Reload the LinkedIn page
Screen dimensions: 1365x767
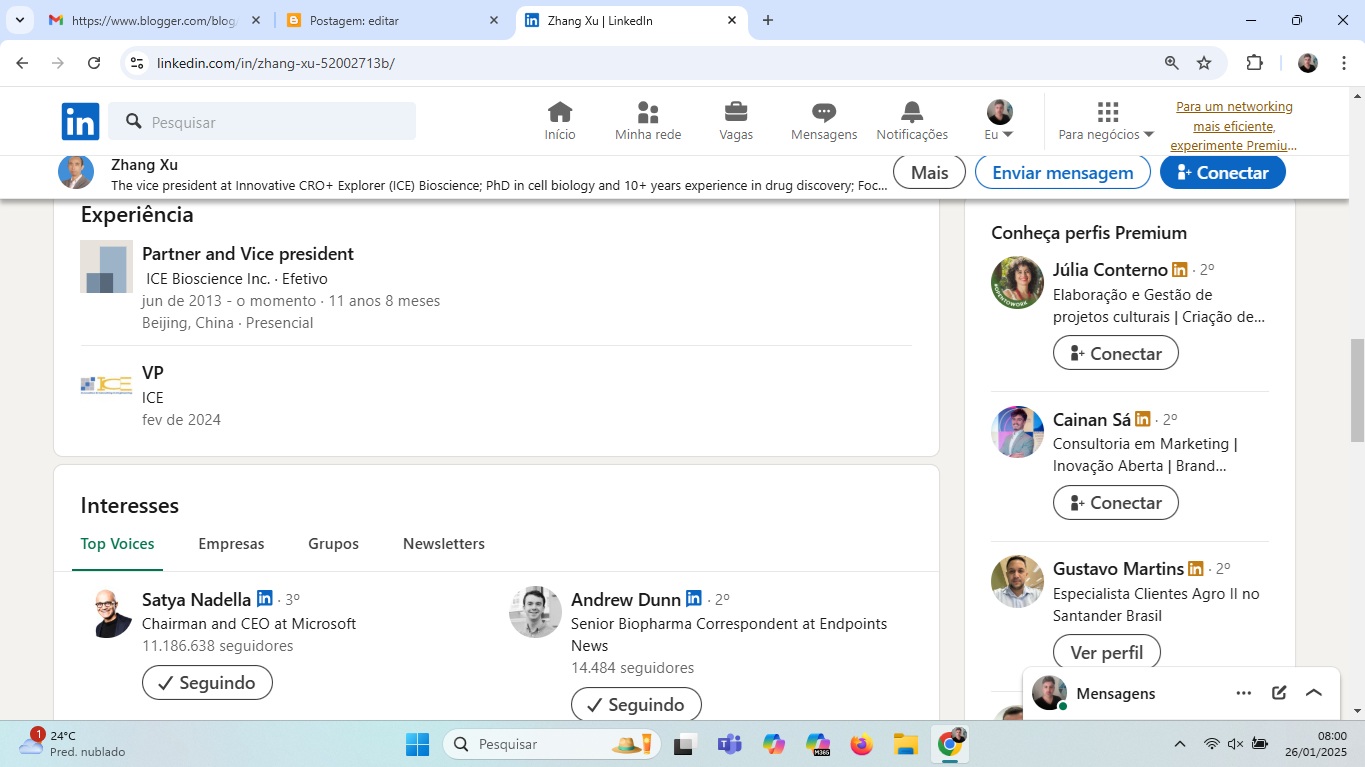point(94,63)
